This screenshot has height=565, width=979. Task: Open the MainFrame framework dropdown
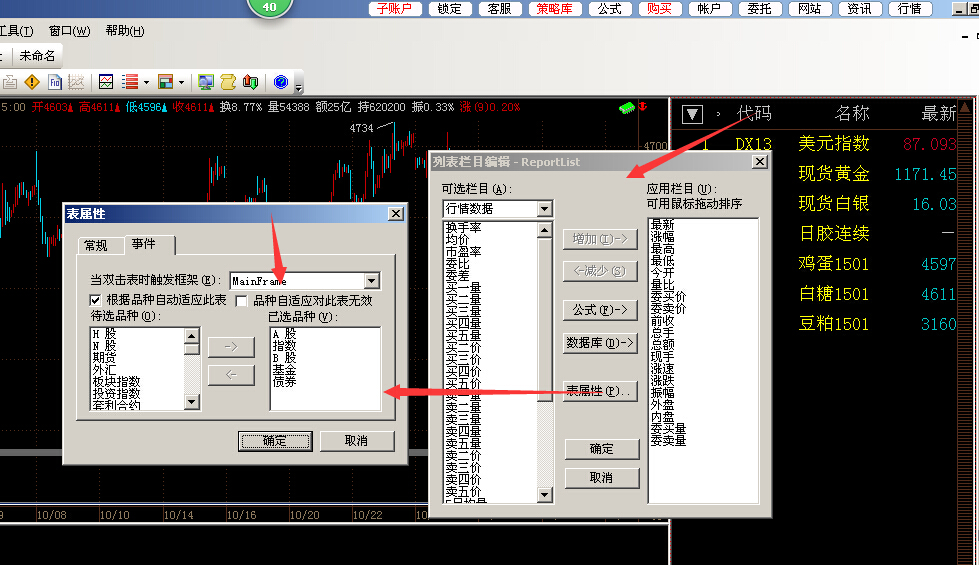pos(371,281)
